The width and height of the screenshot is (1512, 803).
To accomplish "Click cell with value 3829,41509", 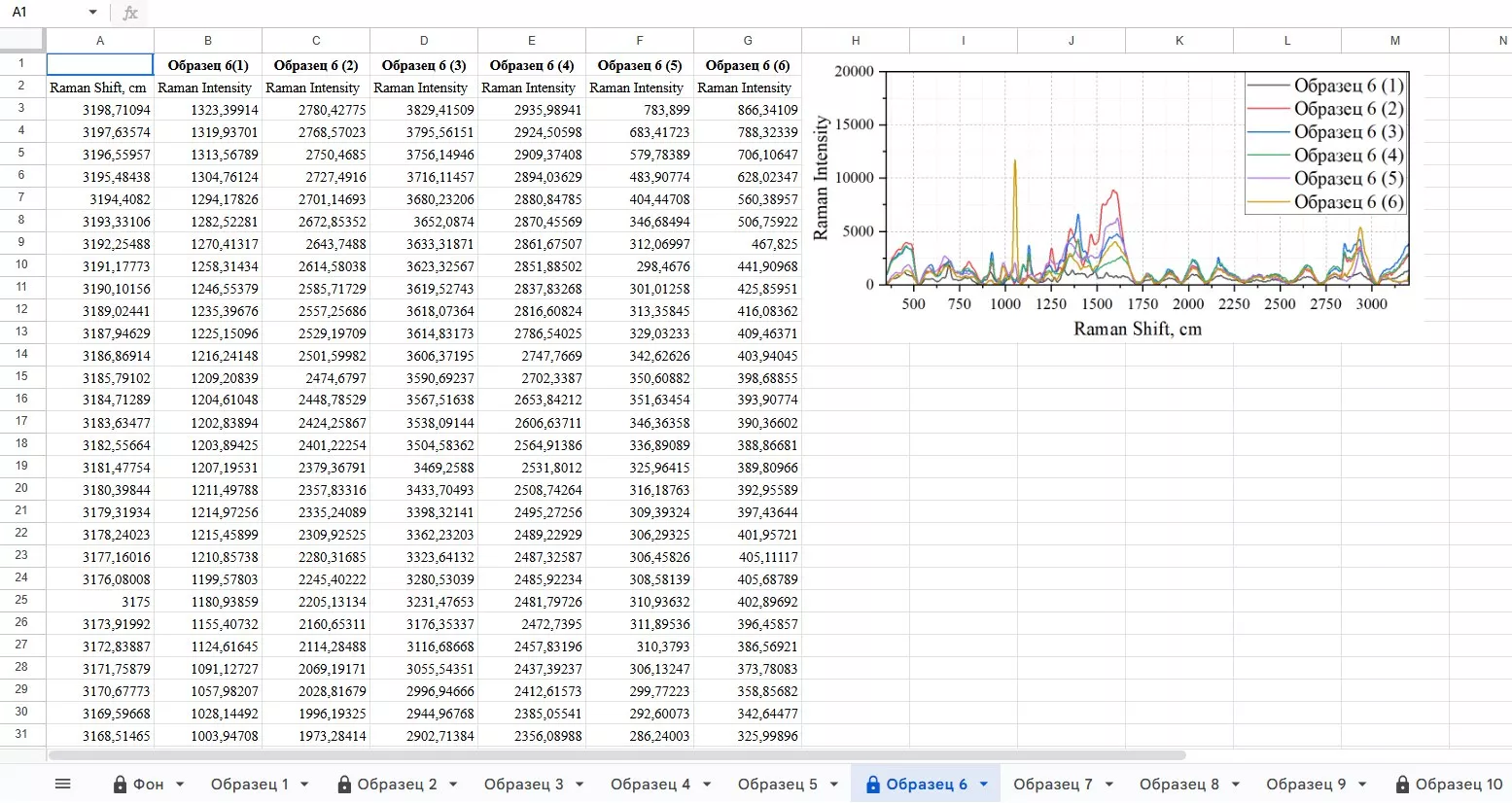I will [x=424, y=110].
